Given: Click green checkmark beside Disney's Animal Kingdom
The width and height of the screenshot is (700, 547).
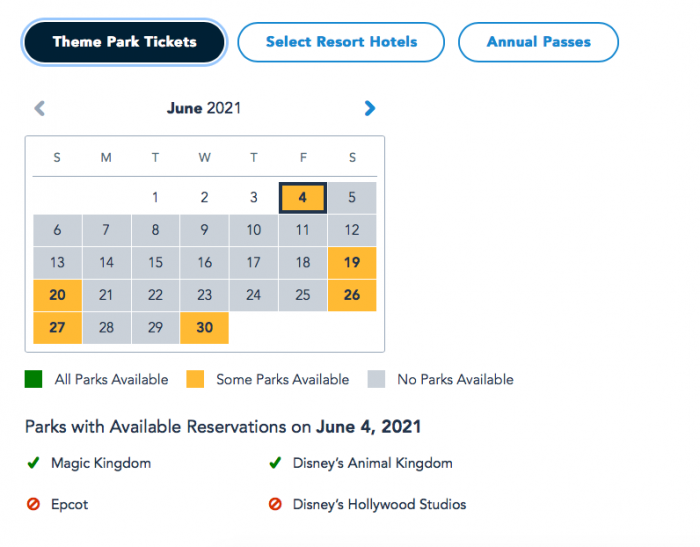Looking at the screenshot, I should 275,463.
